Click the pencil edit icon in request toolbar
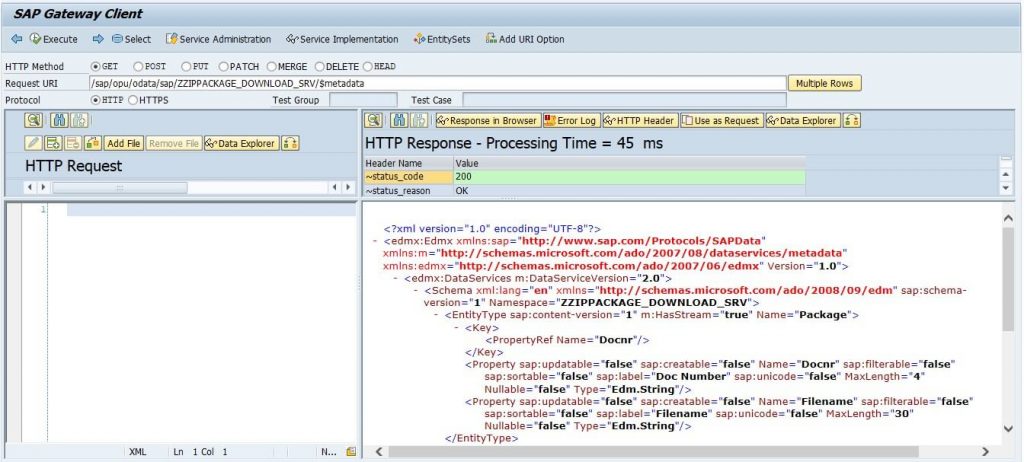This screenshot has height=462, width=1024. [x=34, y=143]
